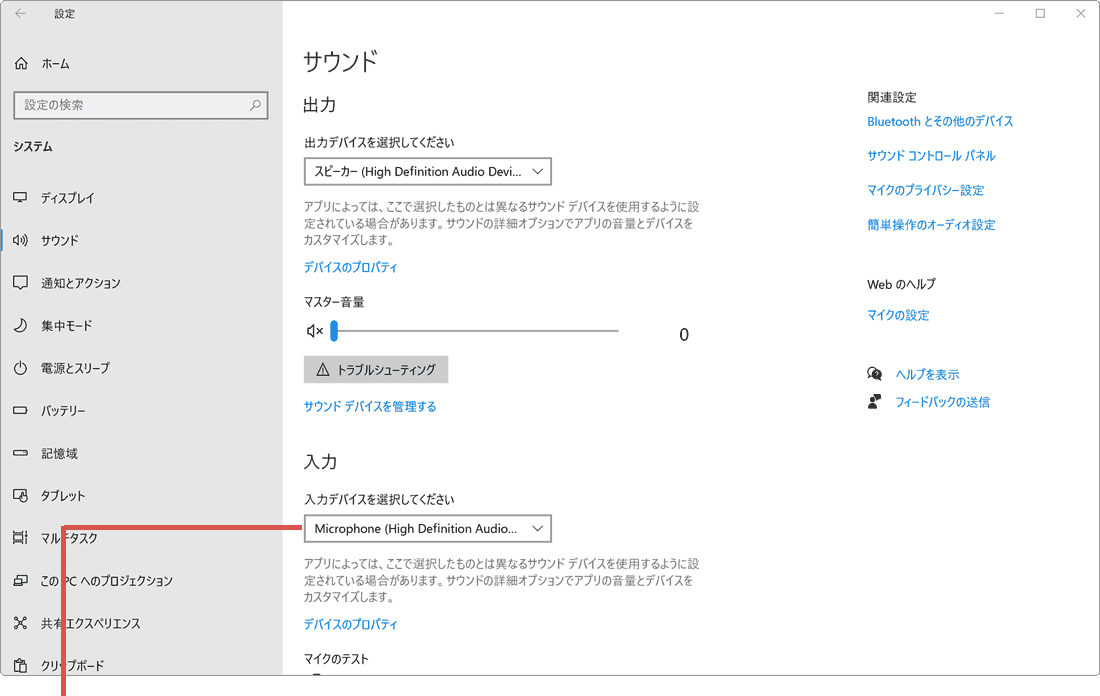Click the megaphone icon next to フィードバックの送信
The width and height of the screenshot is (1100, 696).
872,400
